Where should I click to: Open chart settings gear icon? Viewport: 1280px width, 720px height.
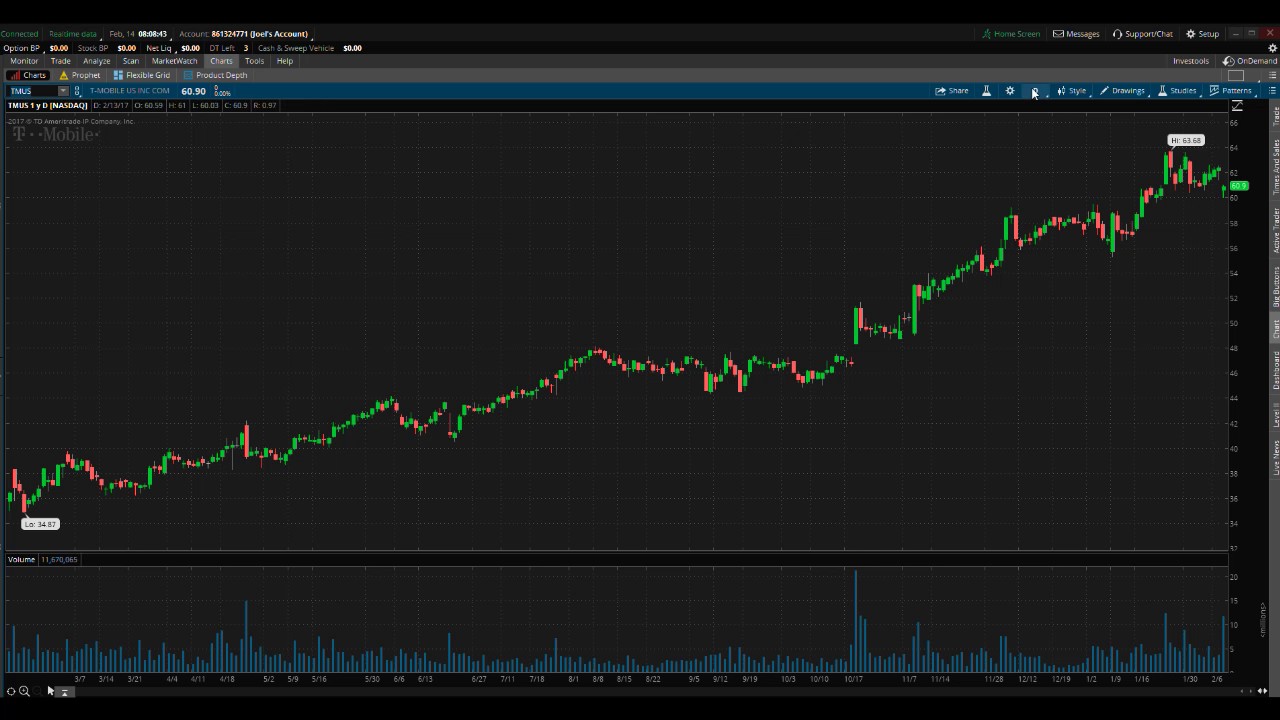pos(1010,91)
